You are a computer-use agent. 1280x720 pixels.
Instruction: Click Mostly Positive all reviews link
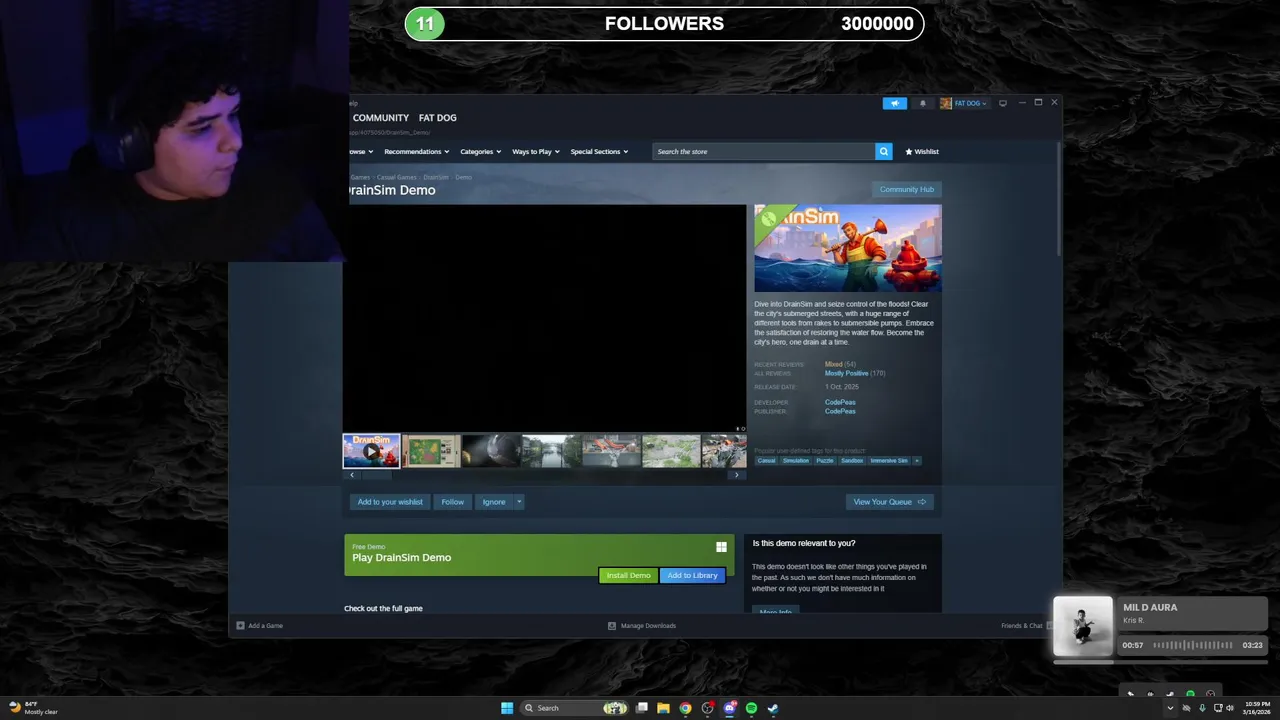click(846, 373)
